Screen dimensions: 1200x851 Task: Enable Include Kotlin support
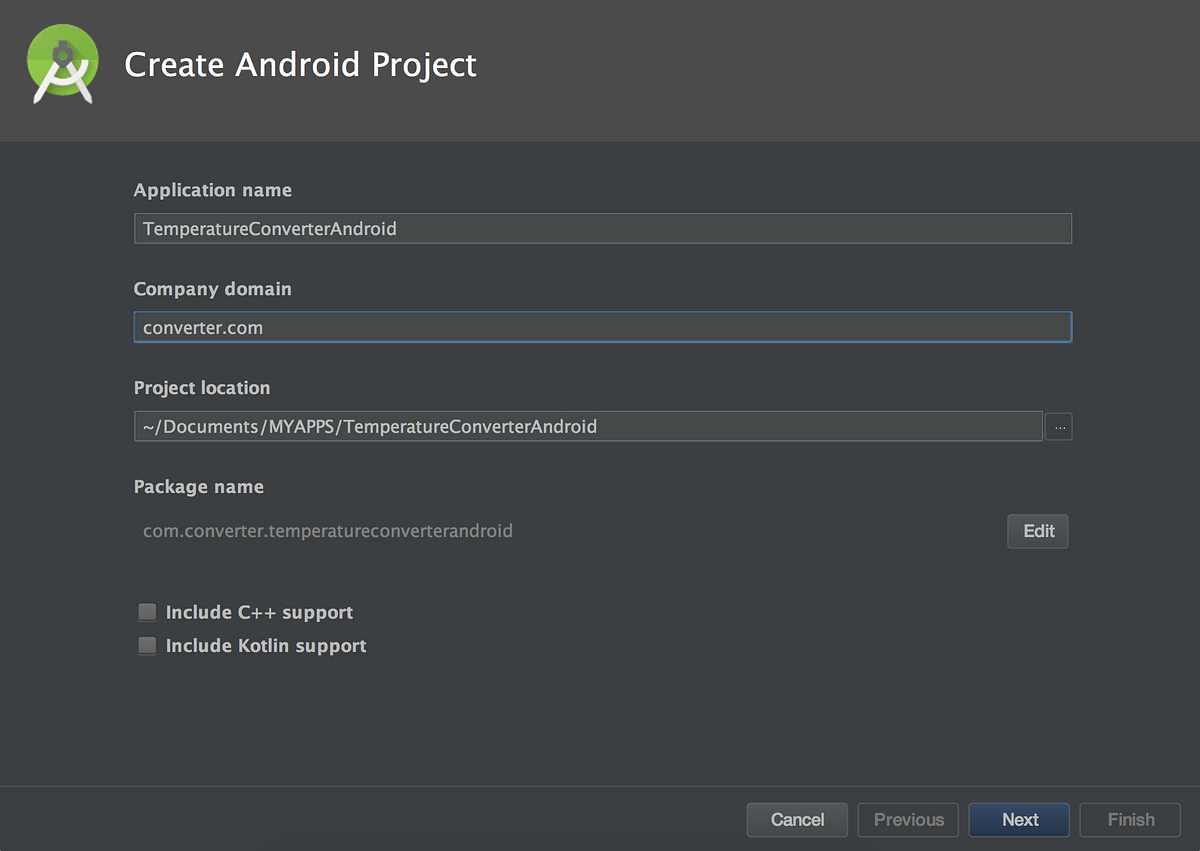click(x=147, y=645)
